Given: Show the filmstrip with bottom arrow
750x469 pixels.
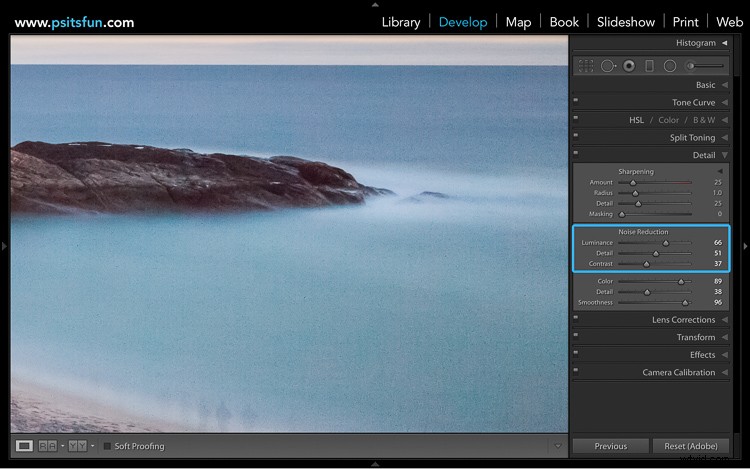Looking at the screenshot, I should click(x=375, y=464).
